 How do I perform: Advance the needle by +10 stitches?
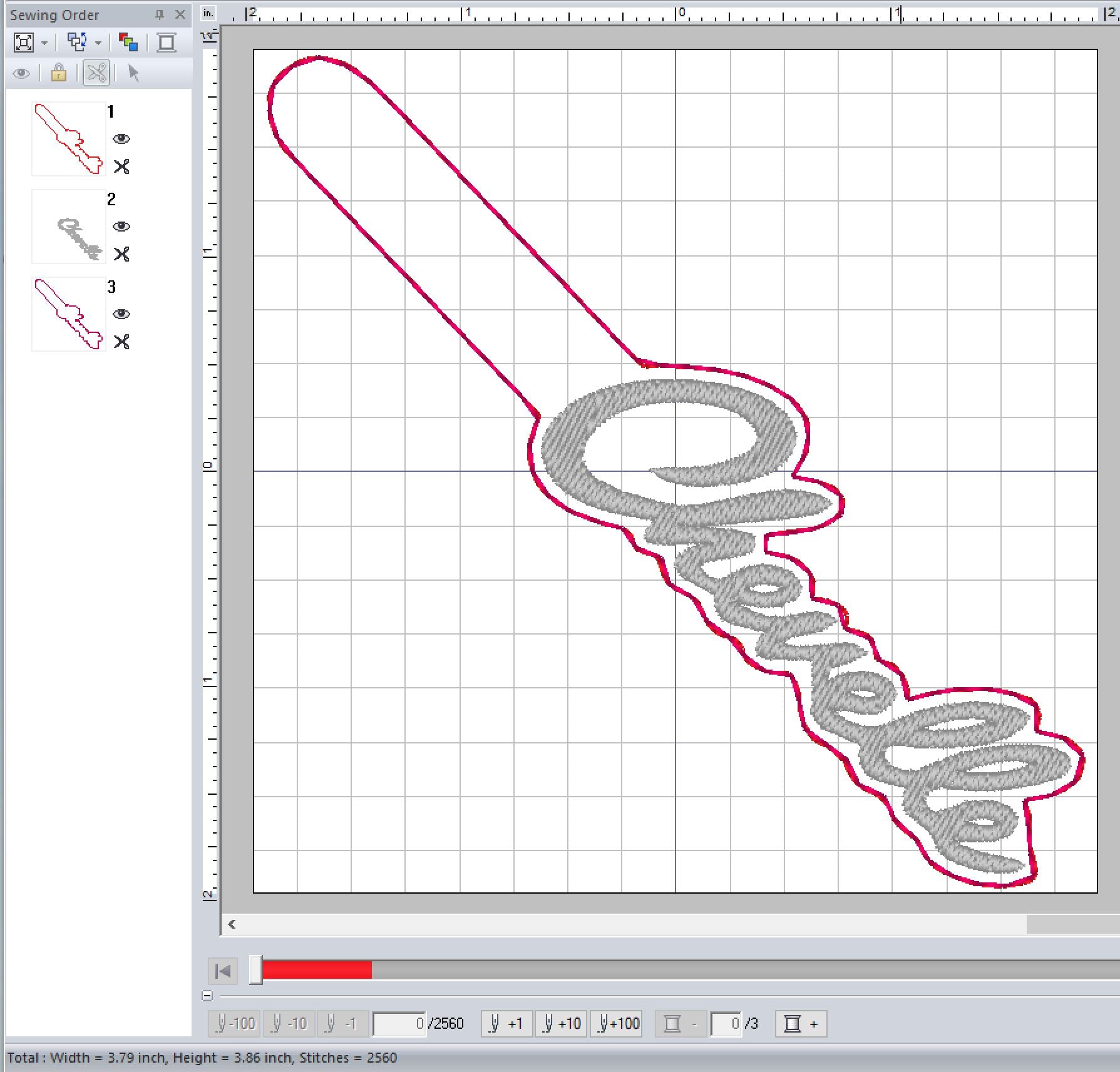click(x=561, y=1024)
